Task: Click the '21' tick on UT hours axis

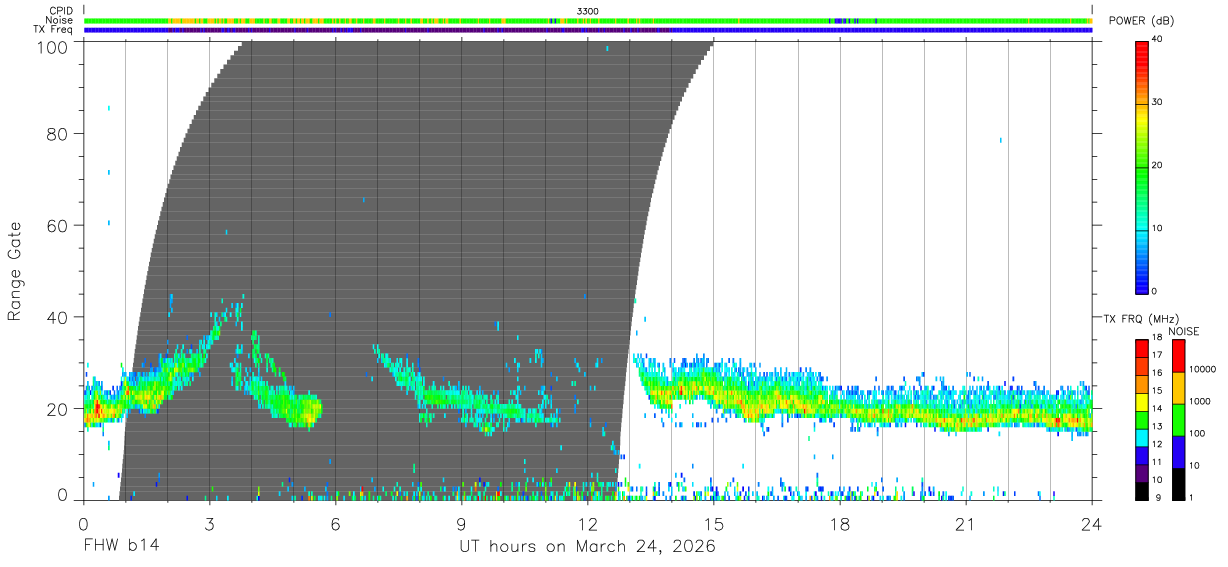Action: (x=965, y=523)
